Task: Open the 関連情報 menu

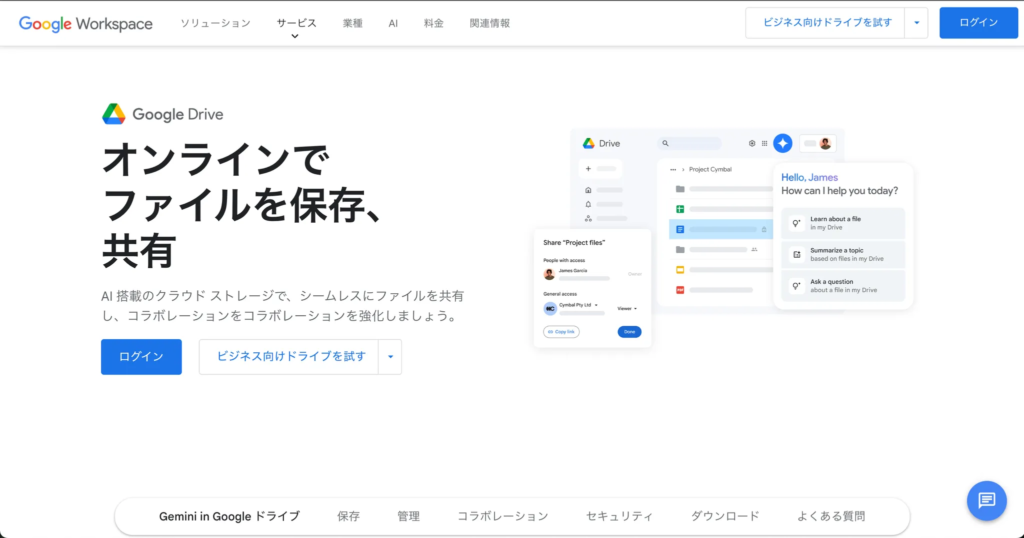Action: coord(490,23)
